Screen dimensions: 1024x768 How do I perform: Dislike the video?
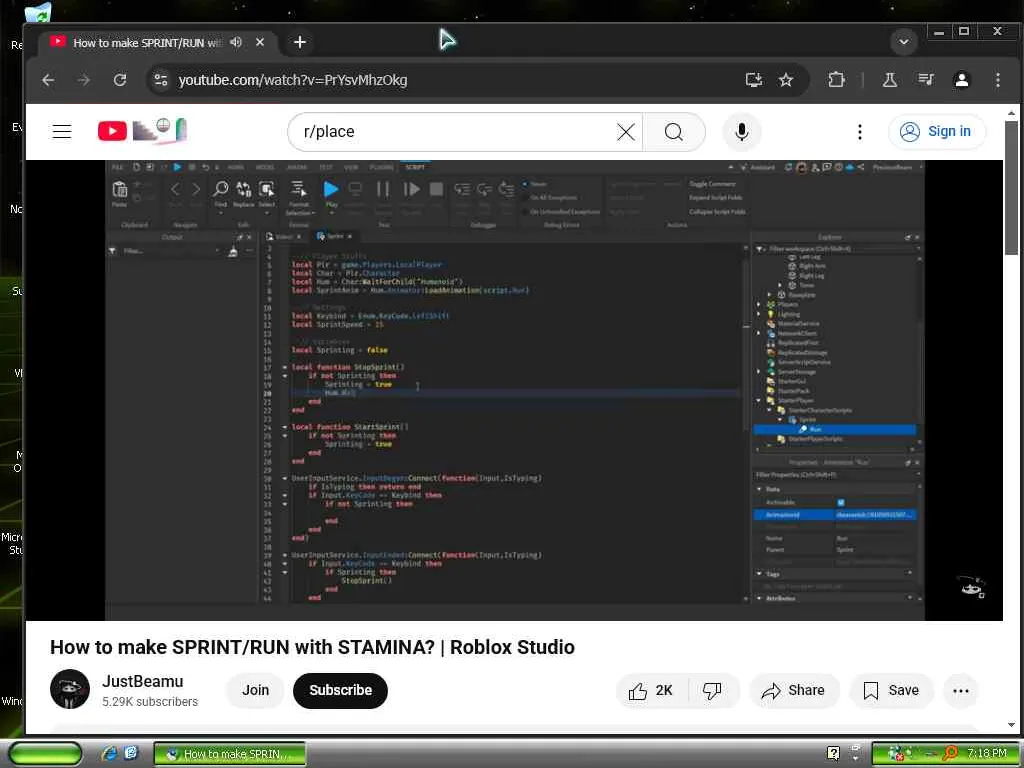[x=712, y=690]
